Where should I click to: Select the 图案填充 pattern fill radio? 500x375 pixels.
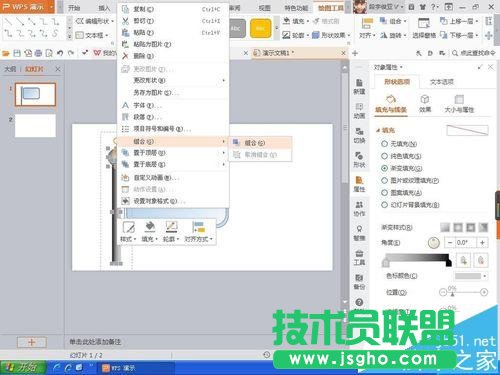pyautogui.click(x=384, y=193)
